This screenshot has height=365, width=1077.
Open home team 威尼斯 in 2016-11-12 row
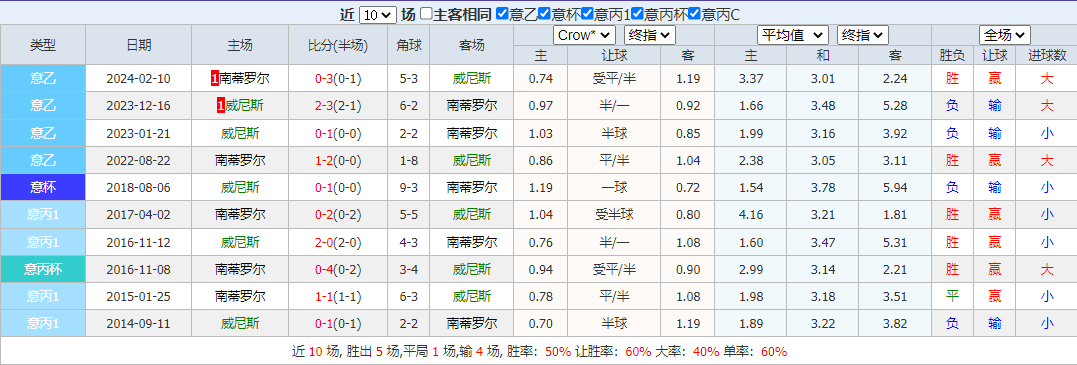pos(240,242)
